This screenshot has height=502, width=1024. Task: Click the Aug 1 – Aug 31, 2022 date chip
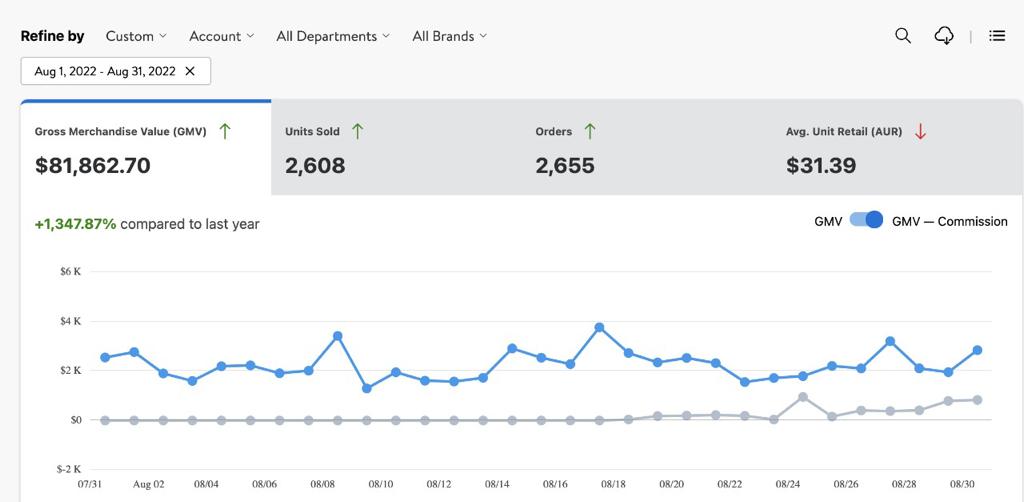tap(104, 71)
